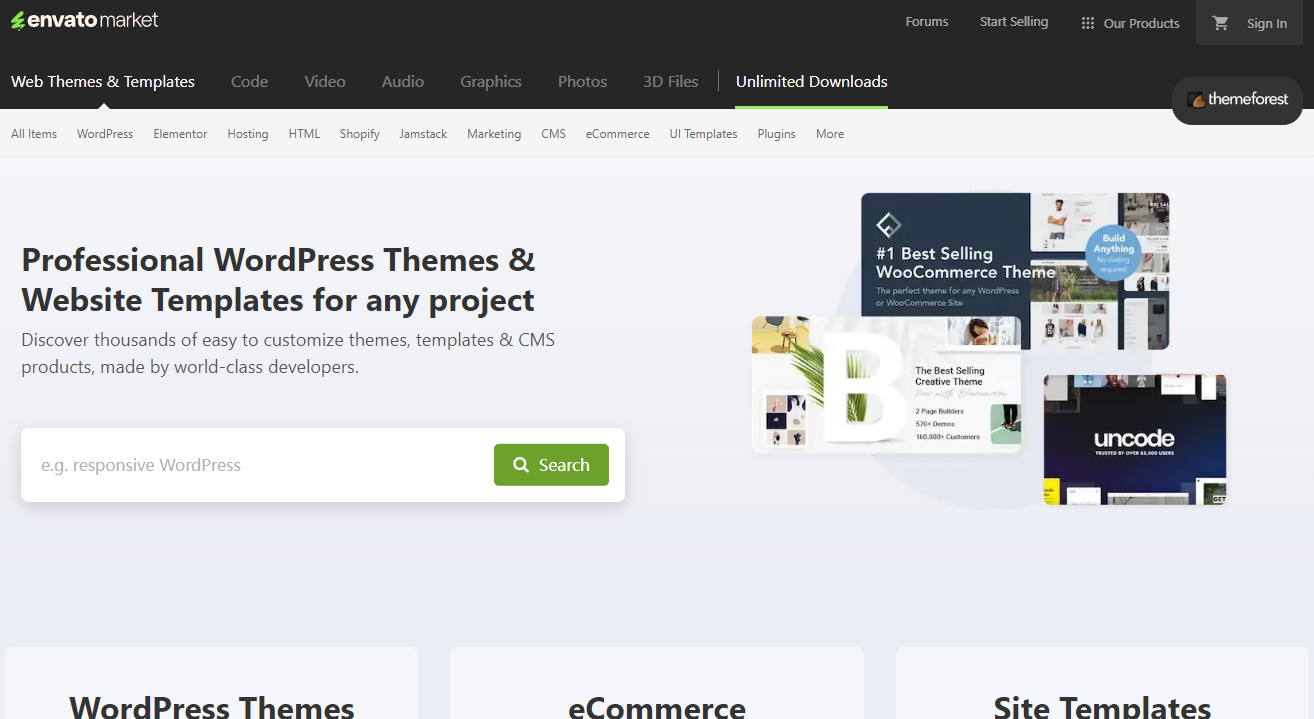Open Unlimited Downloads
The width and height of the screenshot is (1314, 719).
click(x=812, y=82)
